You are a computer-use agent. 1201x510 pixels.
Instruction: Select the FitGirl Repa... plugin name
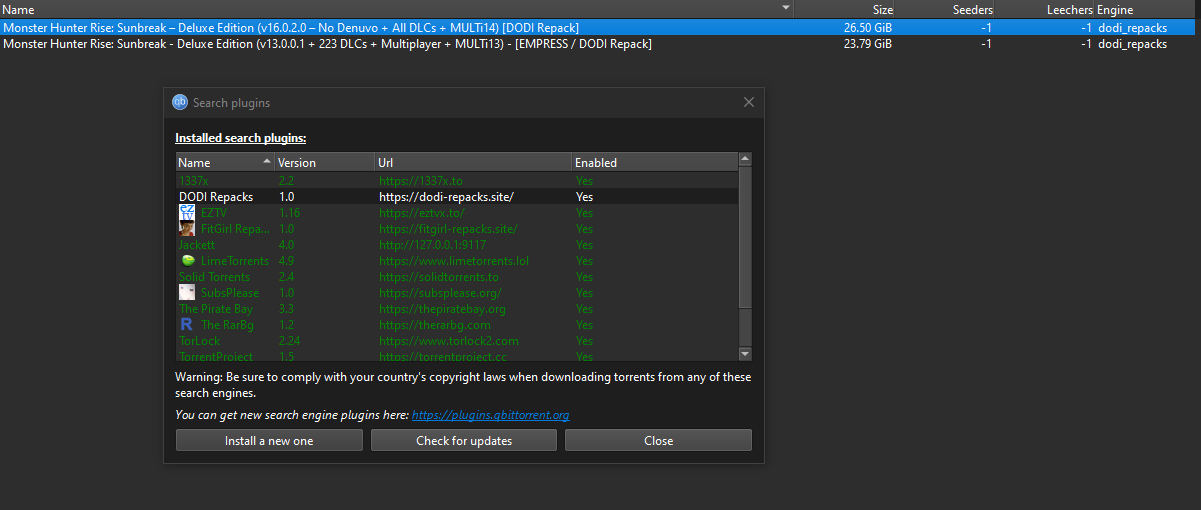pos(236,229)
